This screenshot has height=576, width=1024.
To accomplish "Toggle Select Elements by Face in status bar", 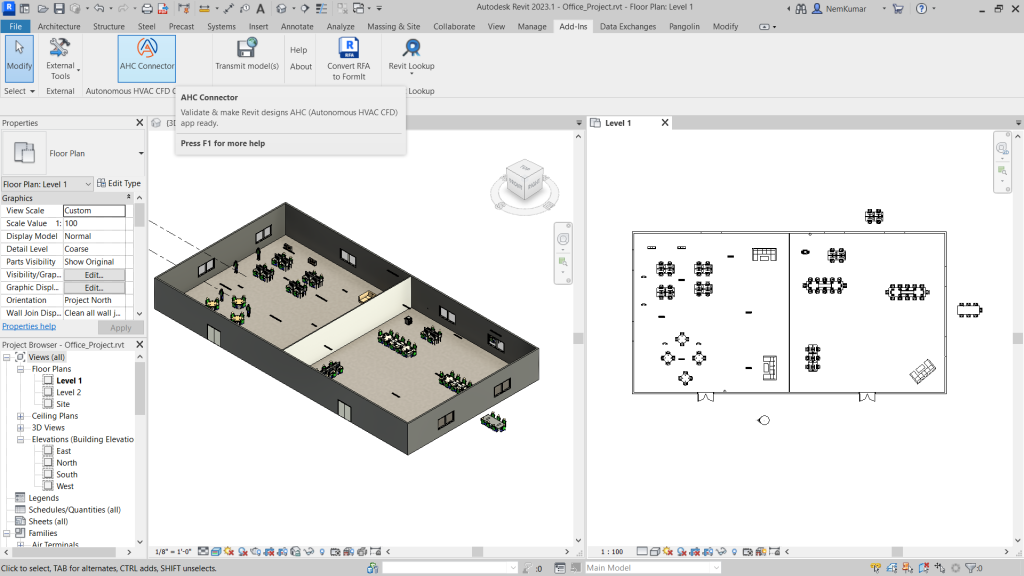I will click(x=923, y=568).
